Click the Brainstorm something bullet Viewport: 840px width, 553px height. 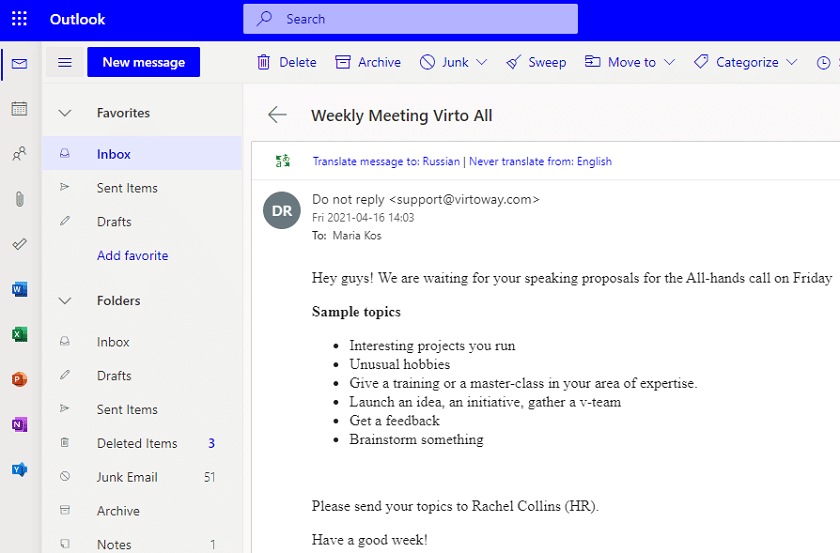(416, 439)
